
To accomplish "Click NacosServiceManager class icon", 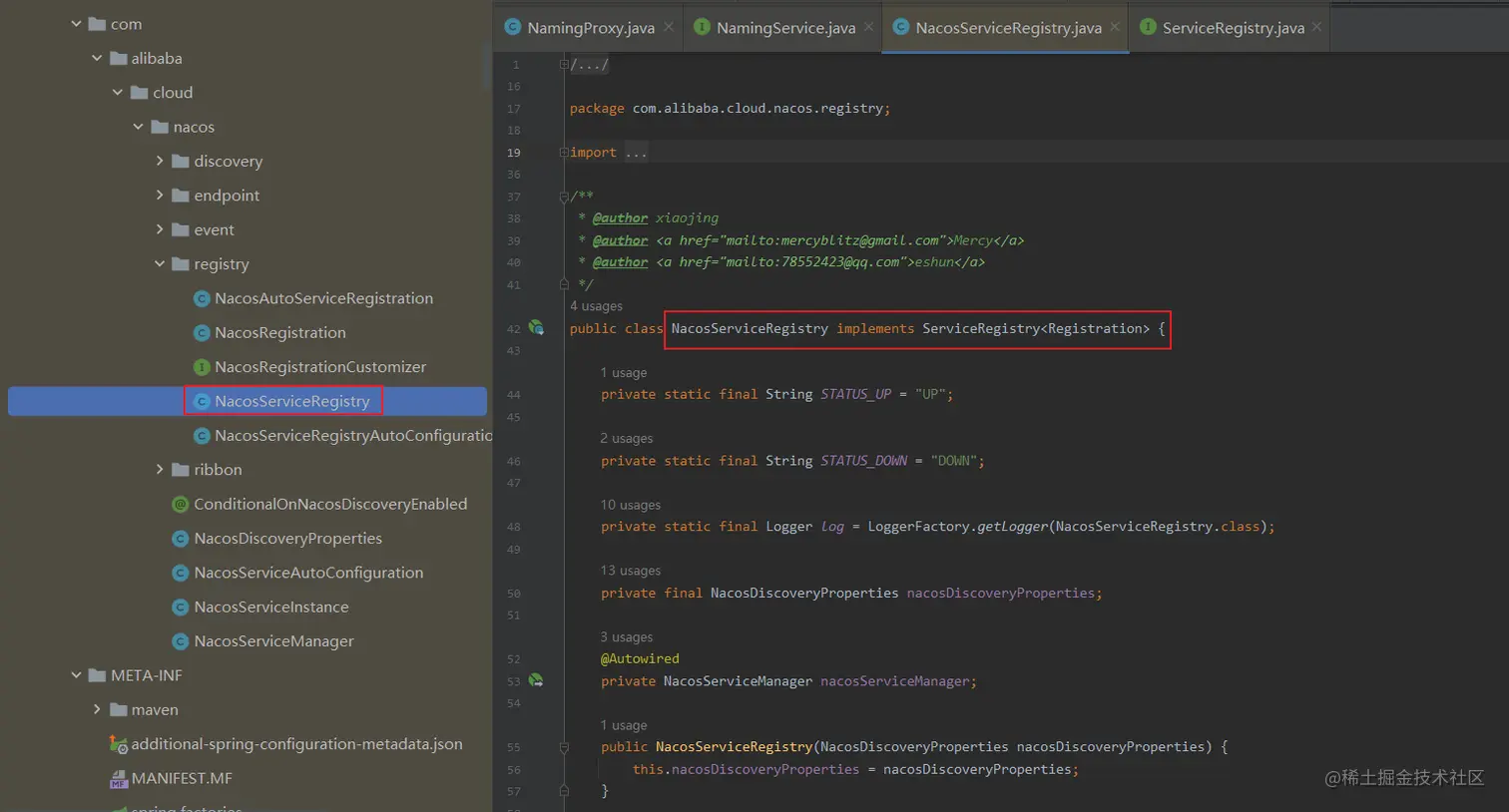I will [181, 641].
